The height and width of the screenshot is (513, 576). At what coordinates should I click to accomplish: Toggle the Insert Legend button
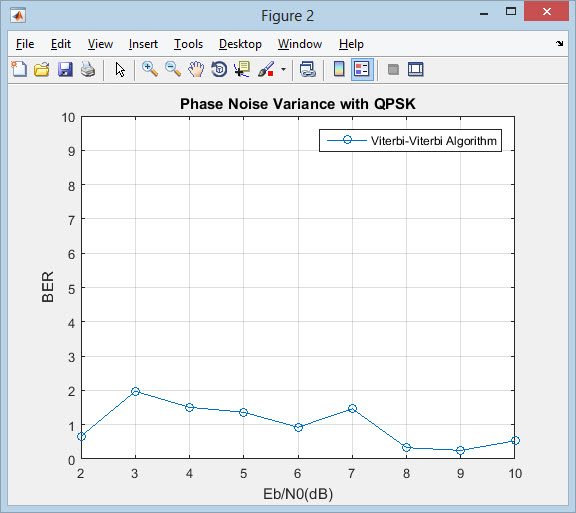pyautogui.click(x=362, y=69)
